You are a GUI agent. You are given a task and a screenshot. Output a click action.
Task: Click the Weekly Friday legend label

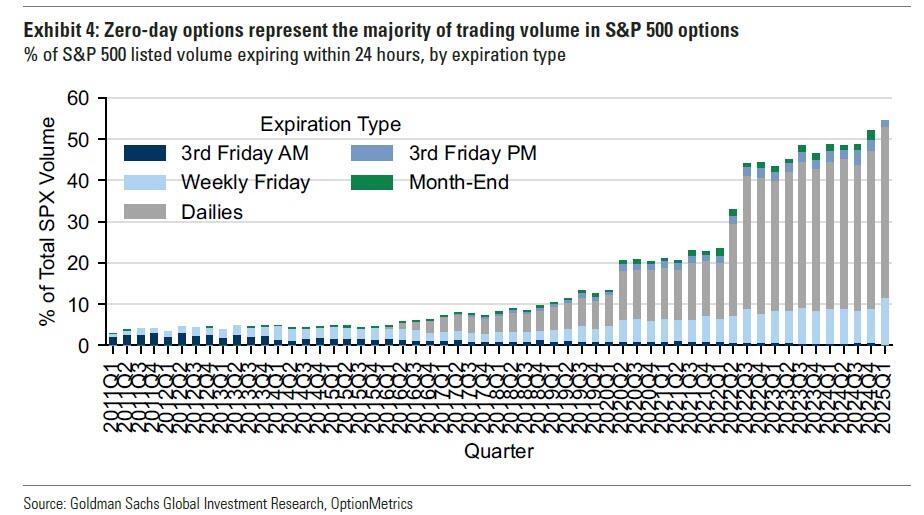(x=245, y=182)
